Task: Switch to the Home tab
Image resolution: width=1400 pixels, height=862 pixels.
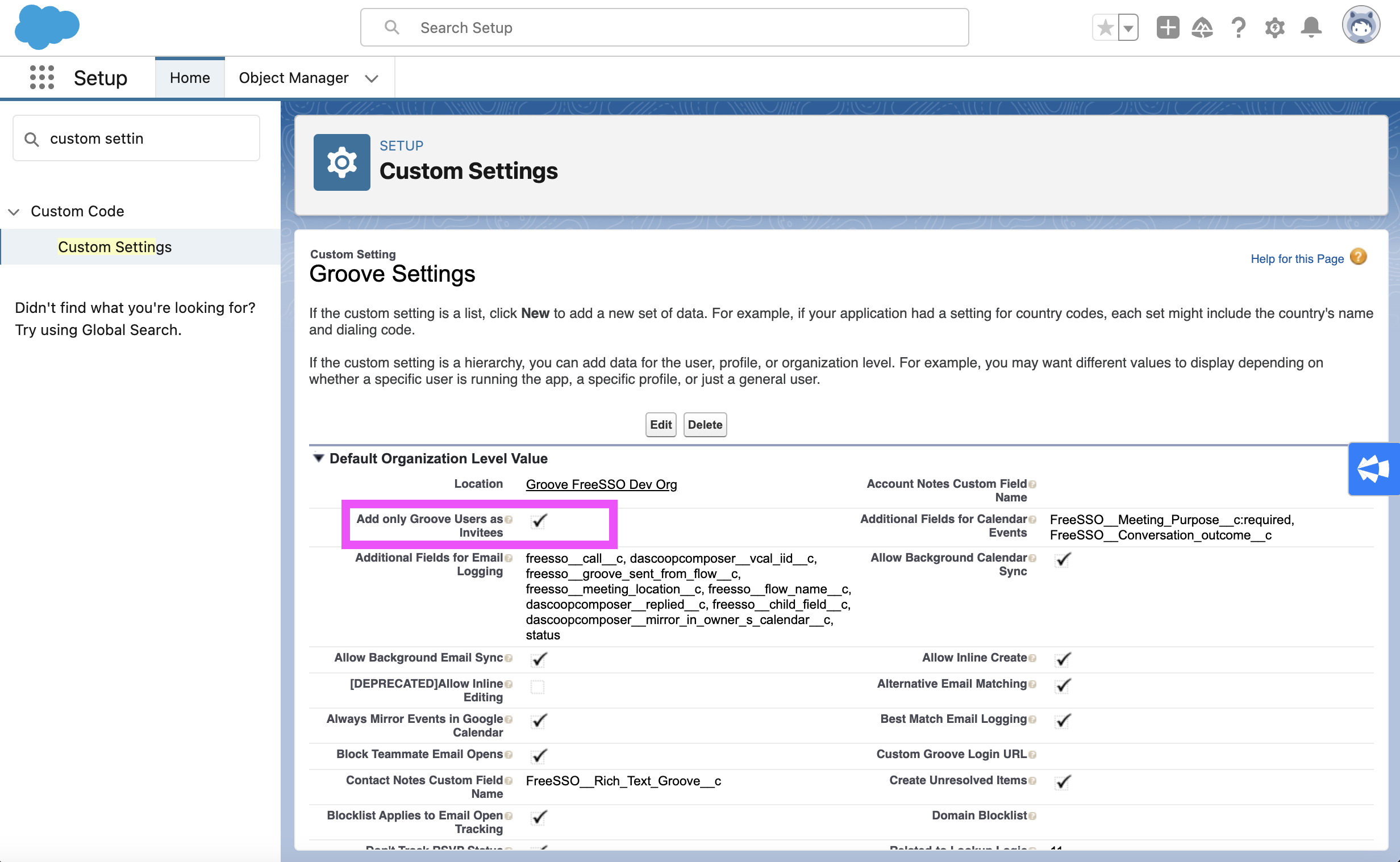Action: click(x=190, y=78)
